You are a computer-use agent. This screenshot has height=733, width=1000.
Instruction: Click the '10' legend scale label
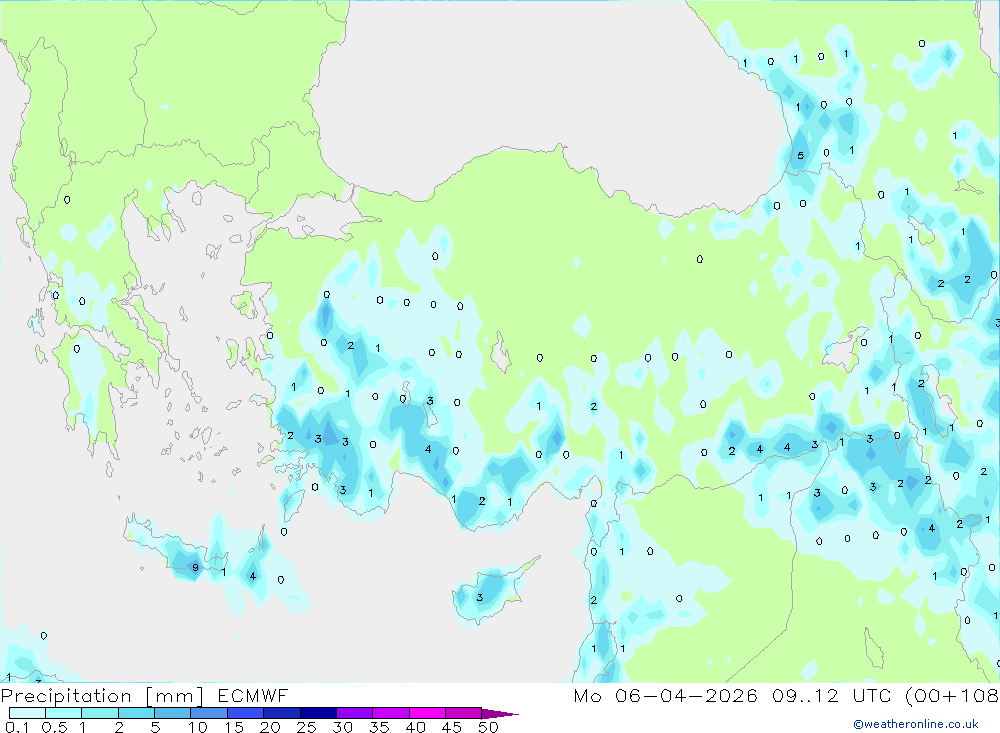(x=197, y=727)
